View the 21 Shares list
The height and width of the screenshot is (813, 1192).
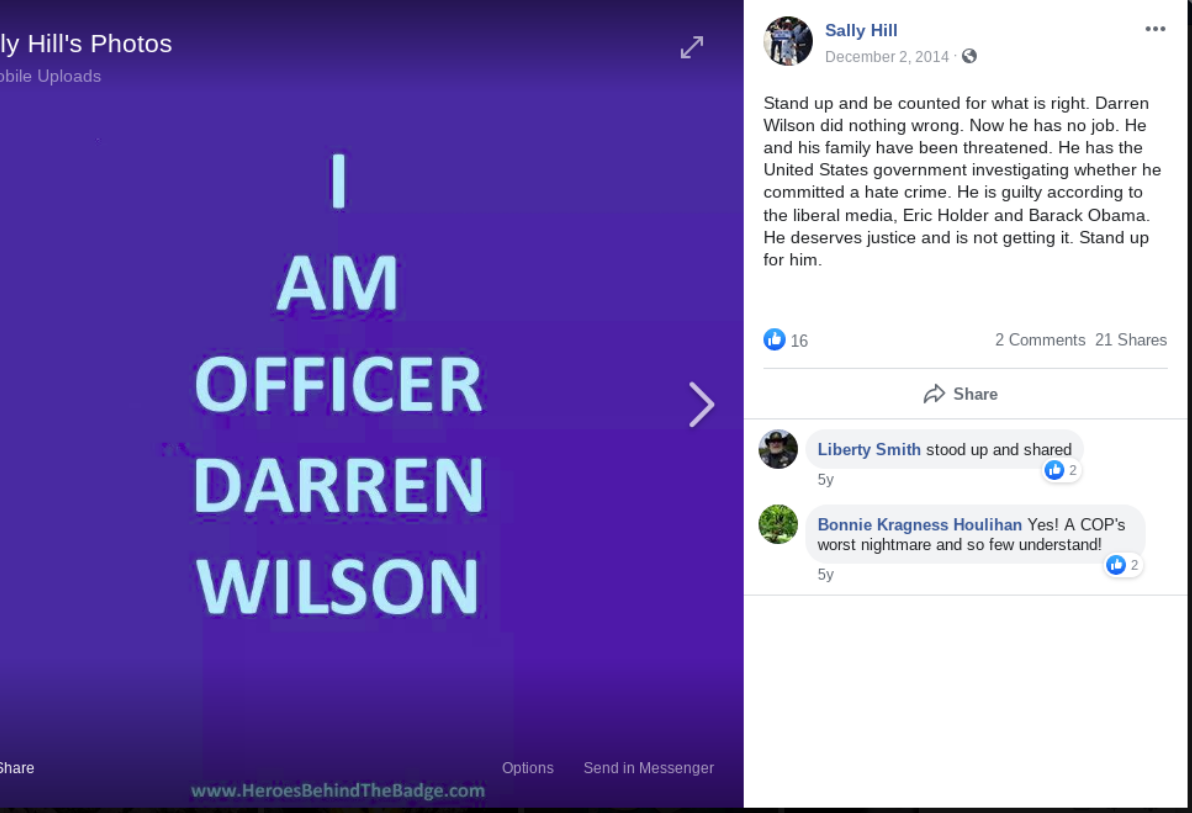pos(1130,340)
